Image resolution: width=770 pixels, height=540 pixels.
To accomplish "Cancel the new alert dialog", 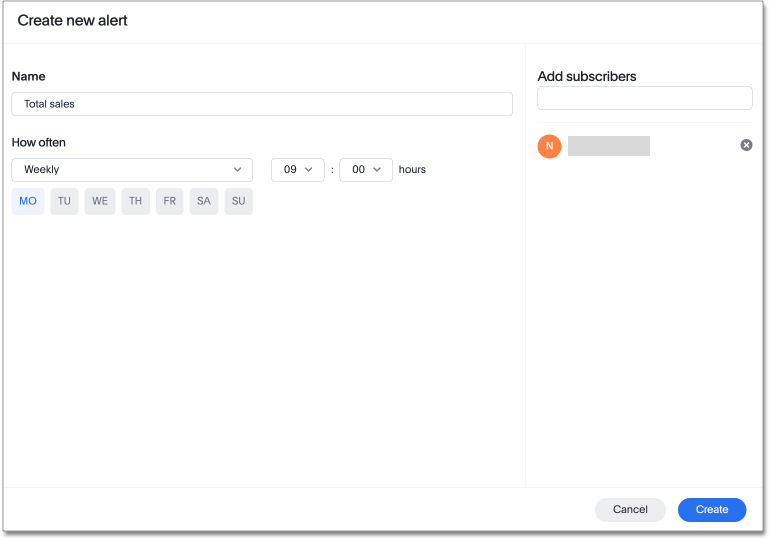I will point(630,510).
